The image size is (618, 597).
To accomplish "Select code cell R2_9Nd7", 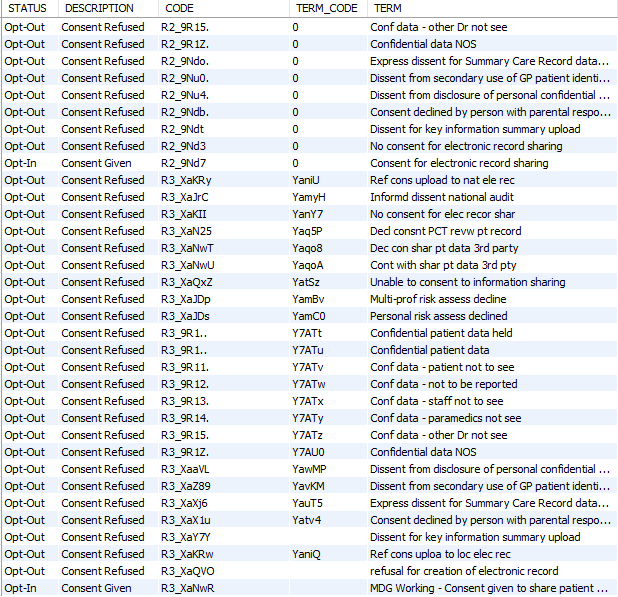I will 183,163.
